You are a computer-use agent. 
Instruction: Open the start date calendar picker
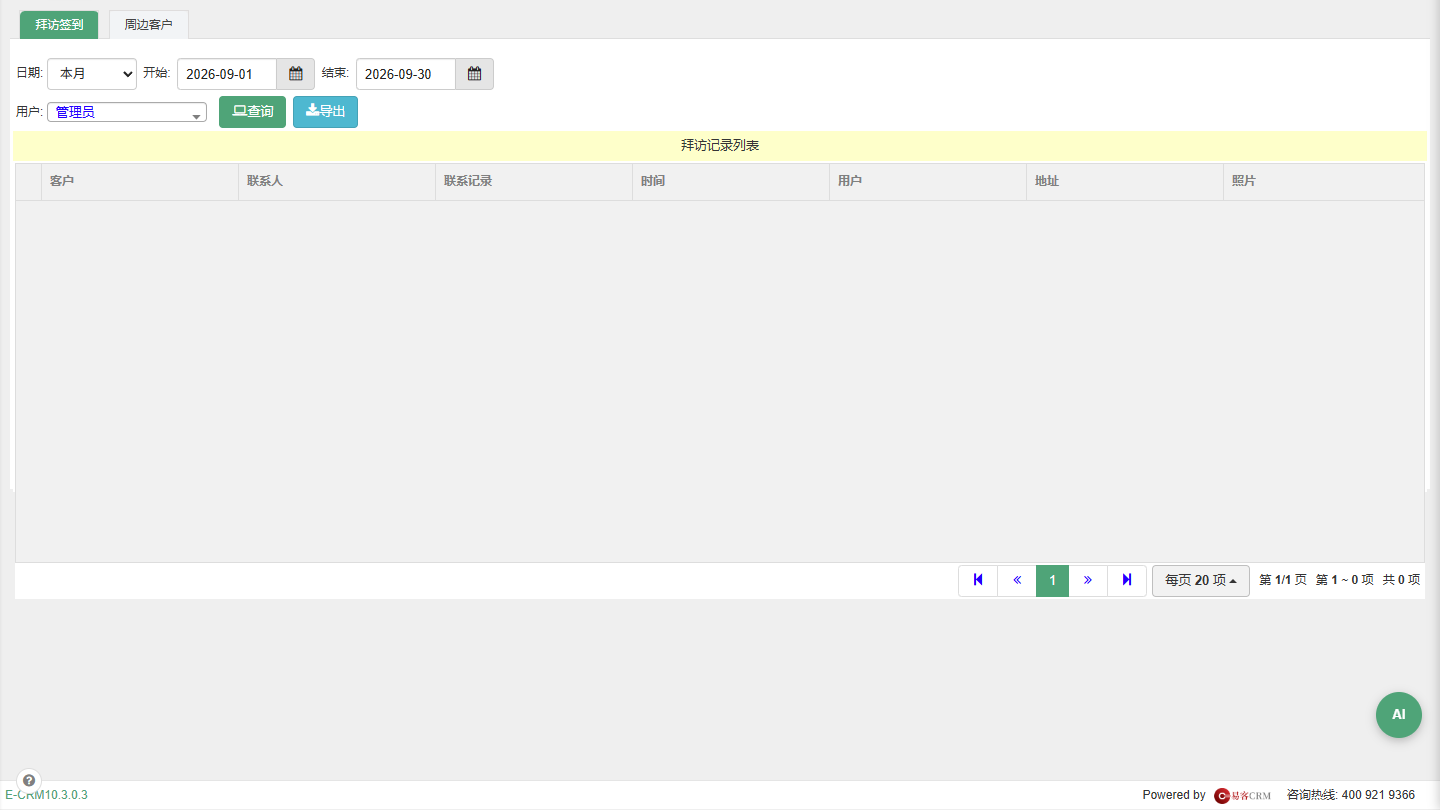click(x=295, y=74)
